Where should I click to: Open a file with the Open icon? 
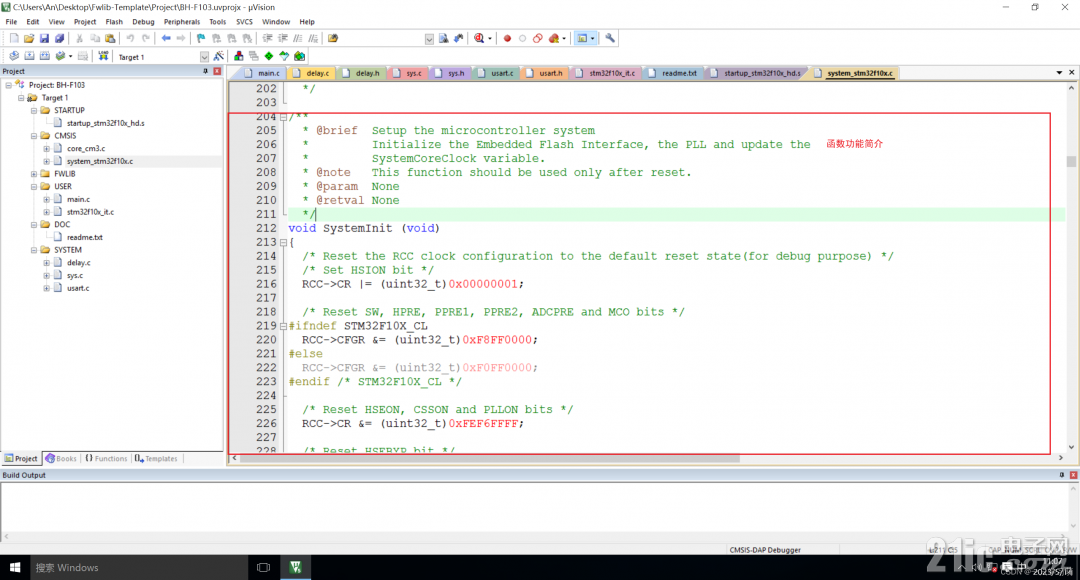pyautogui.click(x=29, y=39)
